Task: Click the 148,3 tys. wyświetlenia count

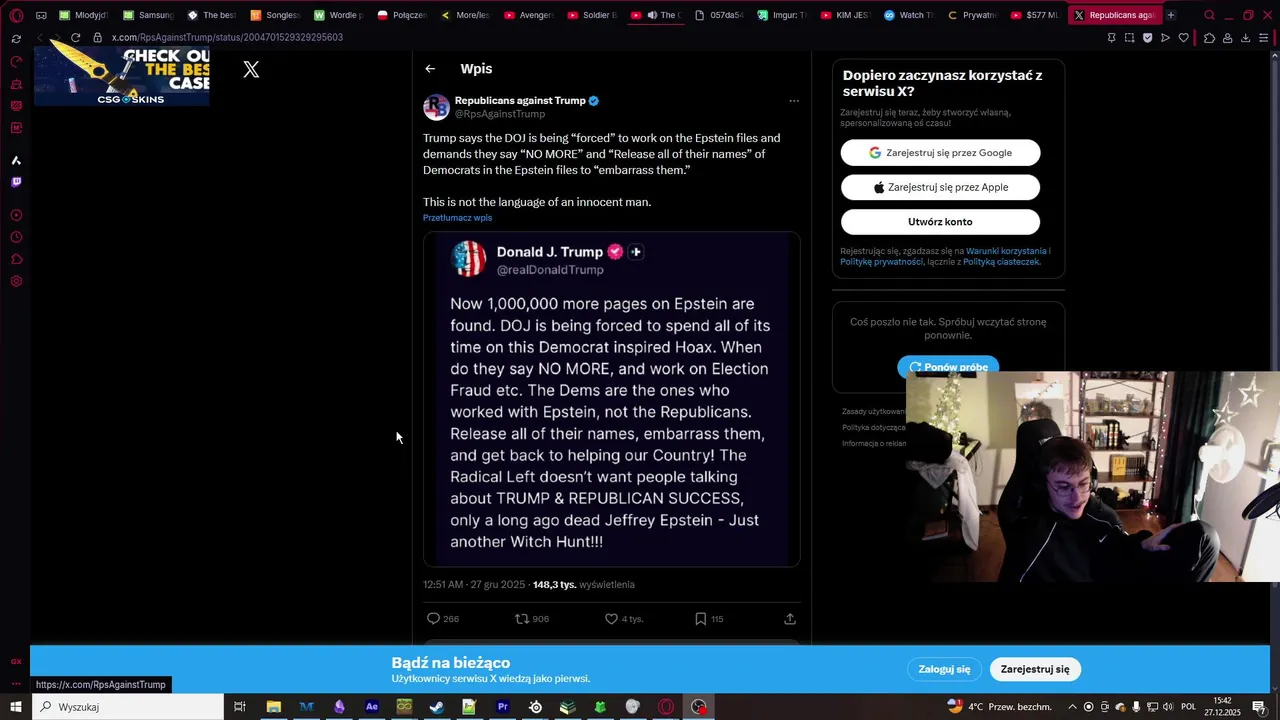Action: 584,585
